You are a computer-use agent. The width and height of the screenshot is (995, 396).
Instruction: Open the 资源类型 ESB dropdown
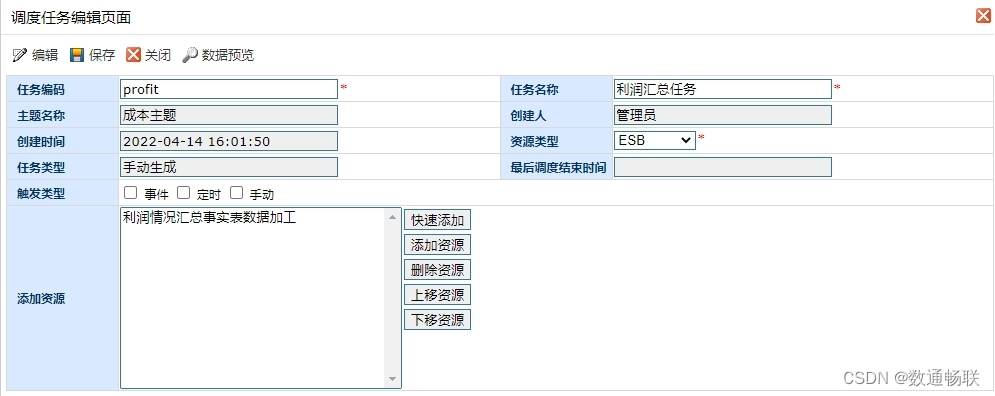(654, 140)
